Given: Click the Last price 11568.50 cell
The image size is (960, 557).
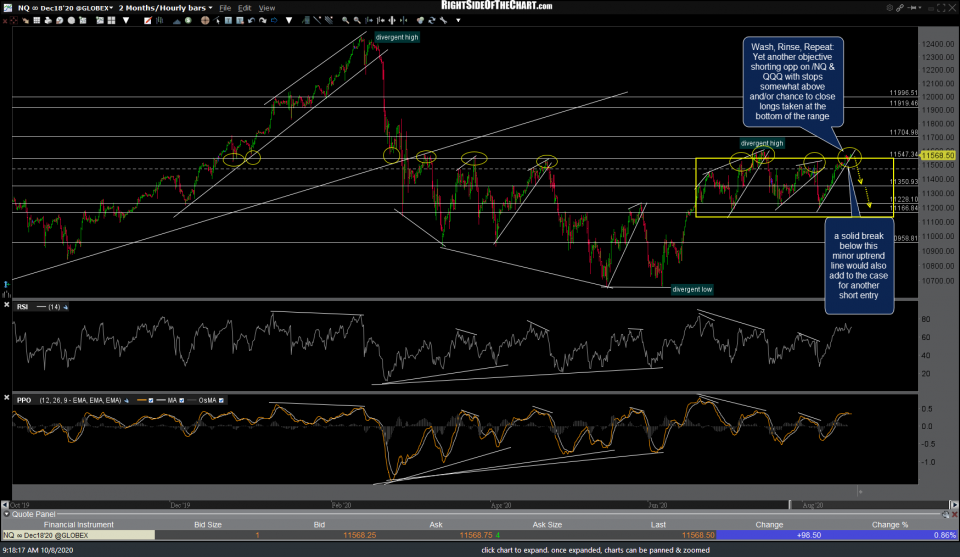Looking at the screenshot, I should click(698, 535).
